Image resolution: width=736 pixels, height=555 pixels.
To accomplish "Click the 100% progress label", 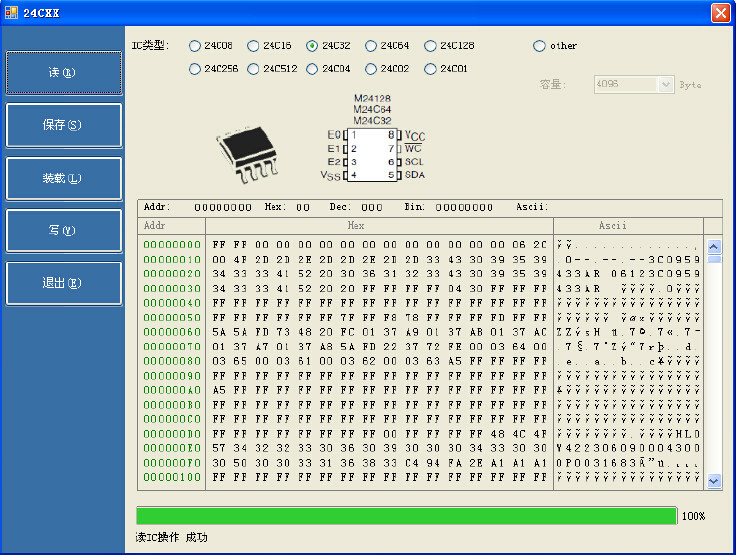I will click(x=693, y=516).
